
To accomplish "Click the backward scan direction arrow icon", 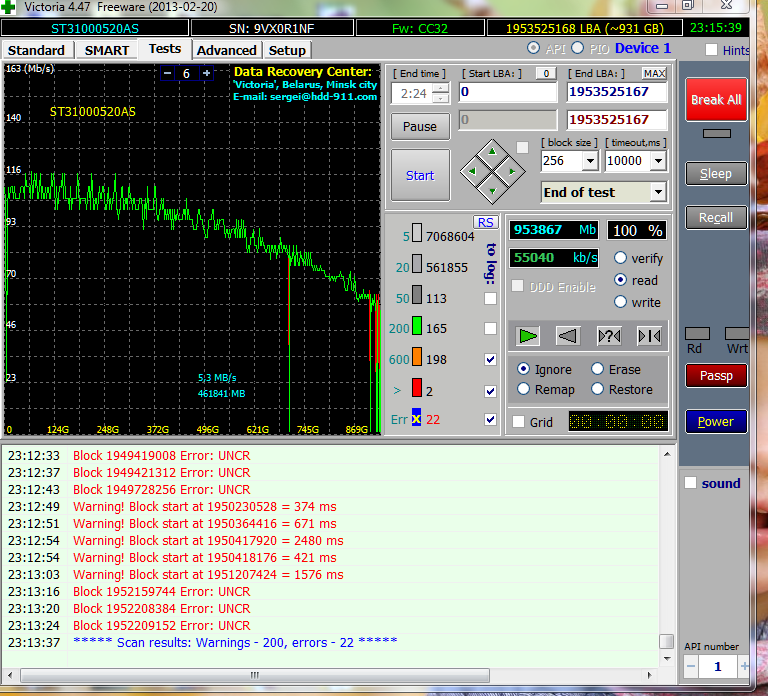I will [568, 336].
